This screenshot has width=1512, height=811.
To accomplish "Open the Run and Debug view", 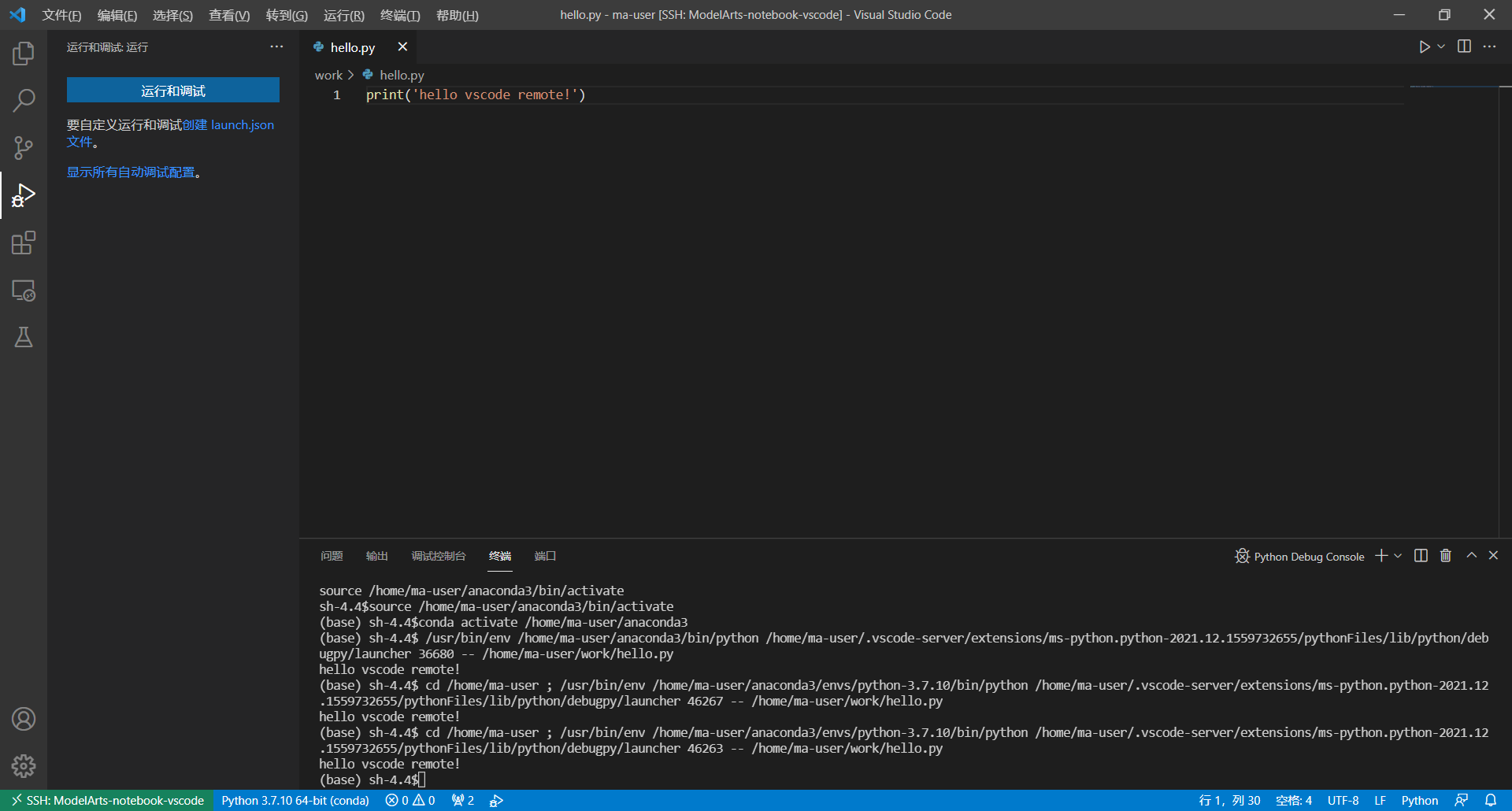I will pyautogui.click(x=24, y=195).
